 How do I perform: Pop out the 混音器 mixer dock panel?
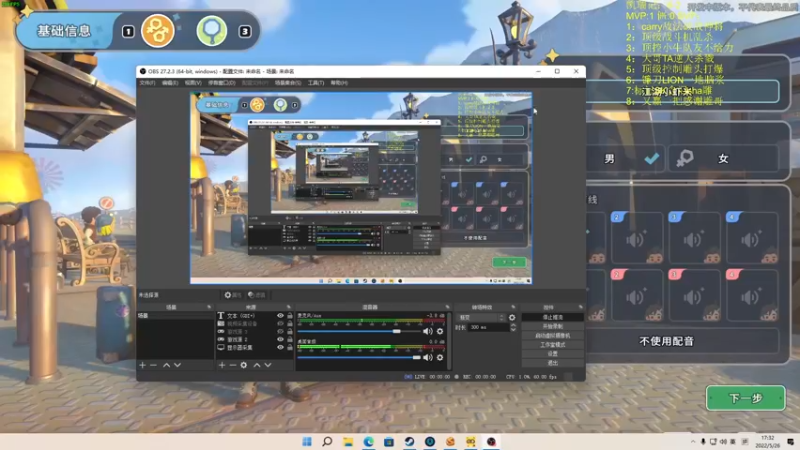click(x=447, y=307)
